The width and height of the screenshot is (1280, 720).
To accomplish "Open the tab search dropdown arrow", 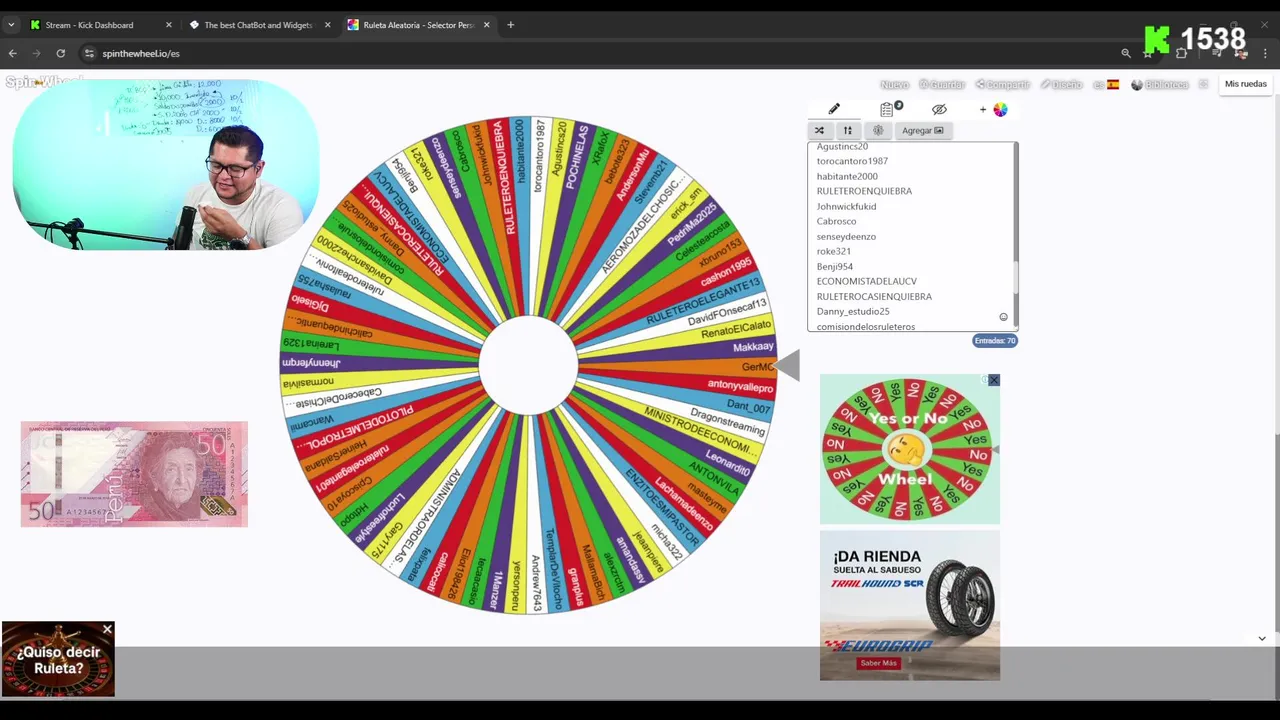I will click(x=11, y=25).
